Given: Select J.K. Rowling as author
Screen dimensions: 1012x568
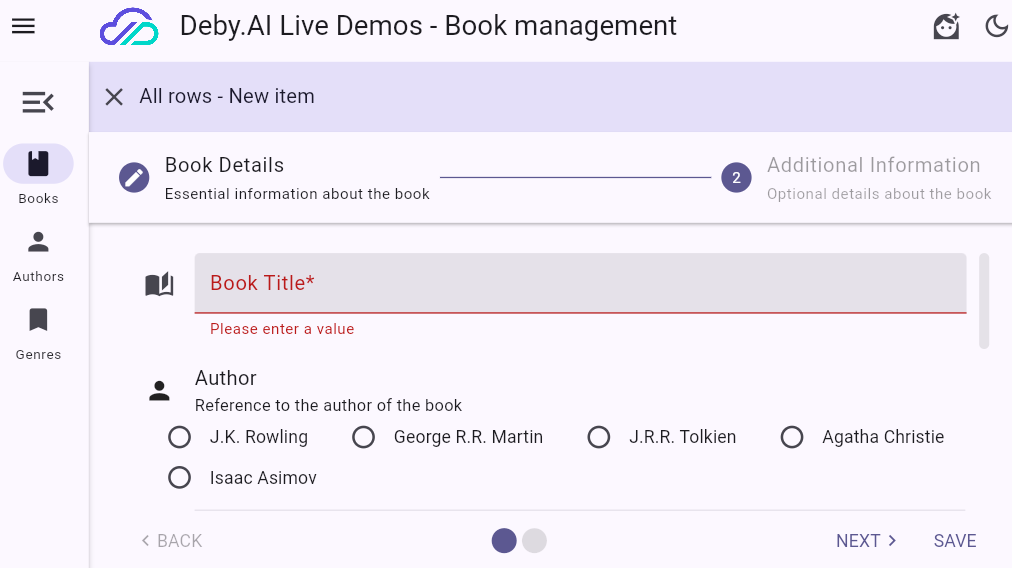Looking at the screenshot, I should (x=180, y=437).
